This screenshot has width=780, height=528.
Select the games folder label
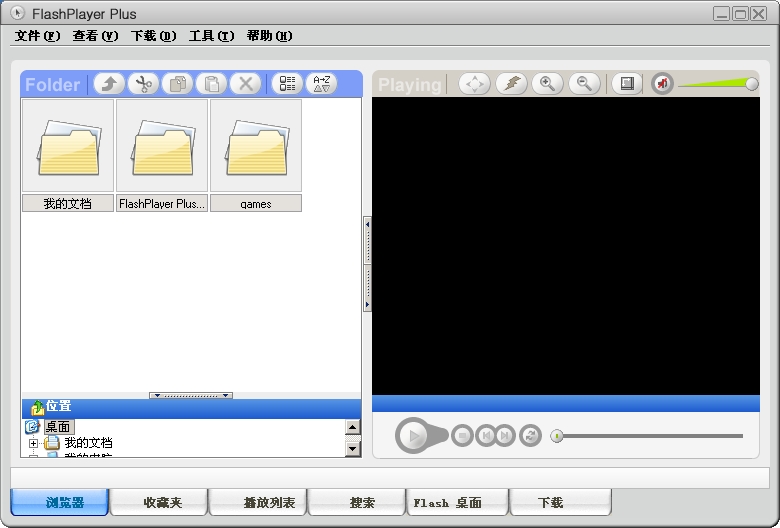pyautogui.click(x=256, y=203)
